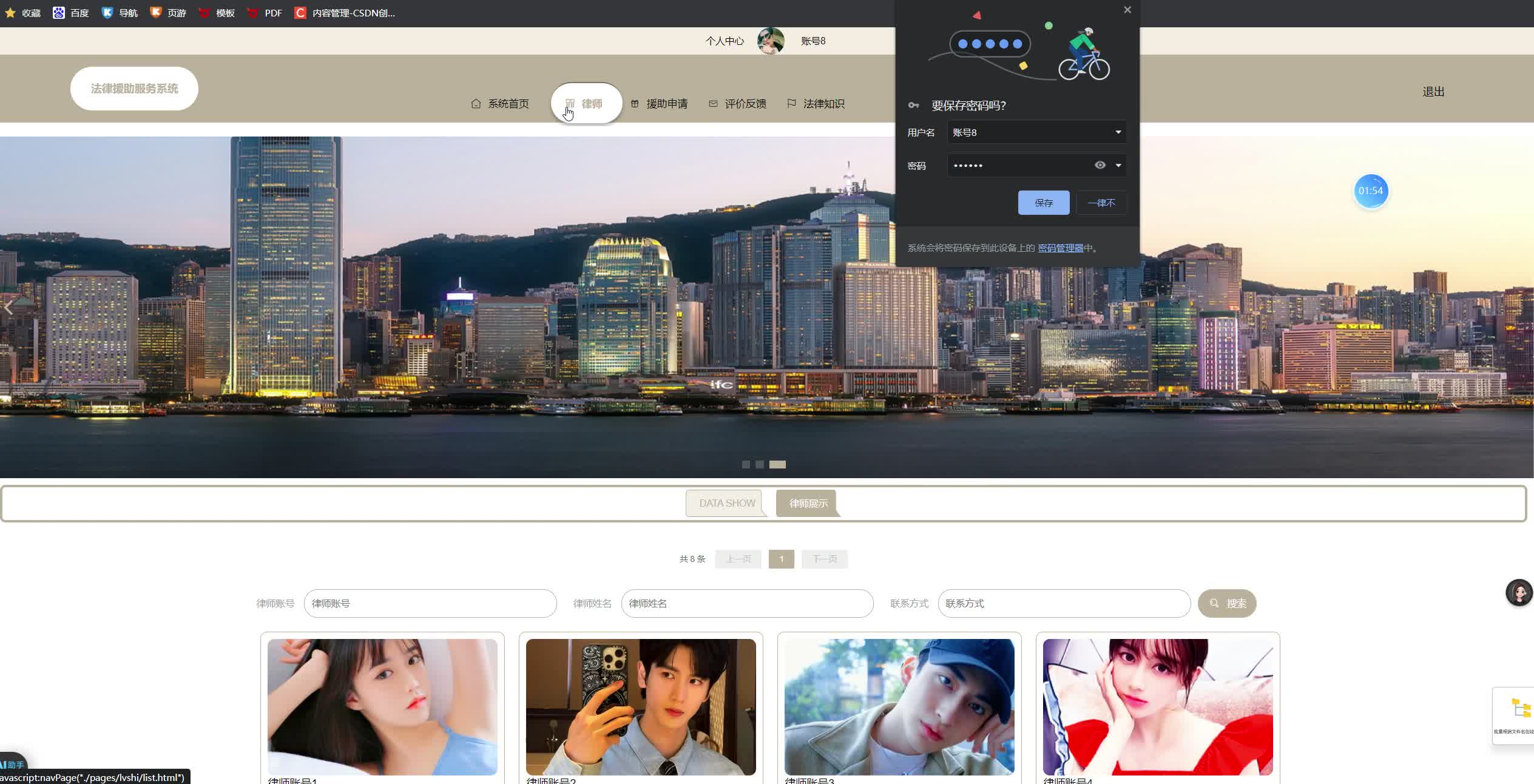Image resolution: width=1534 pixels, height=784 pixels.
Task: Click the home icon beside 系统首页
Action: pyautogui.click(x=476, y=104)
